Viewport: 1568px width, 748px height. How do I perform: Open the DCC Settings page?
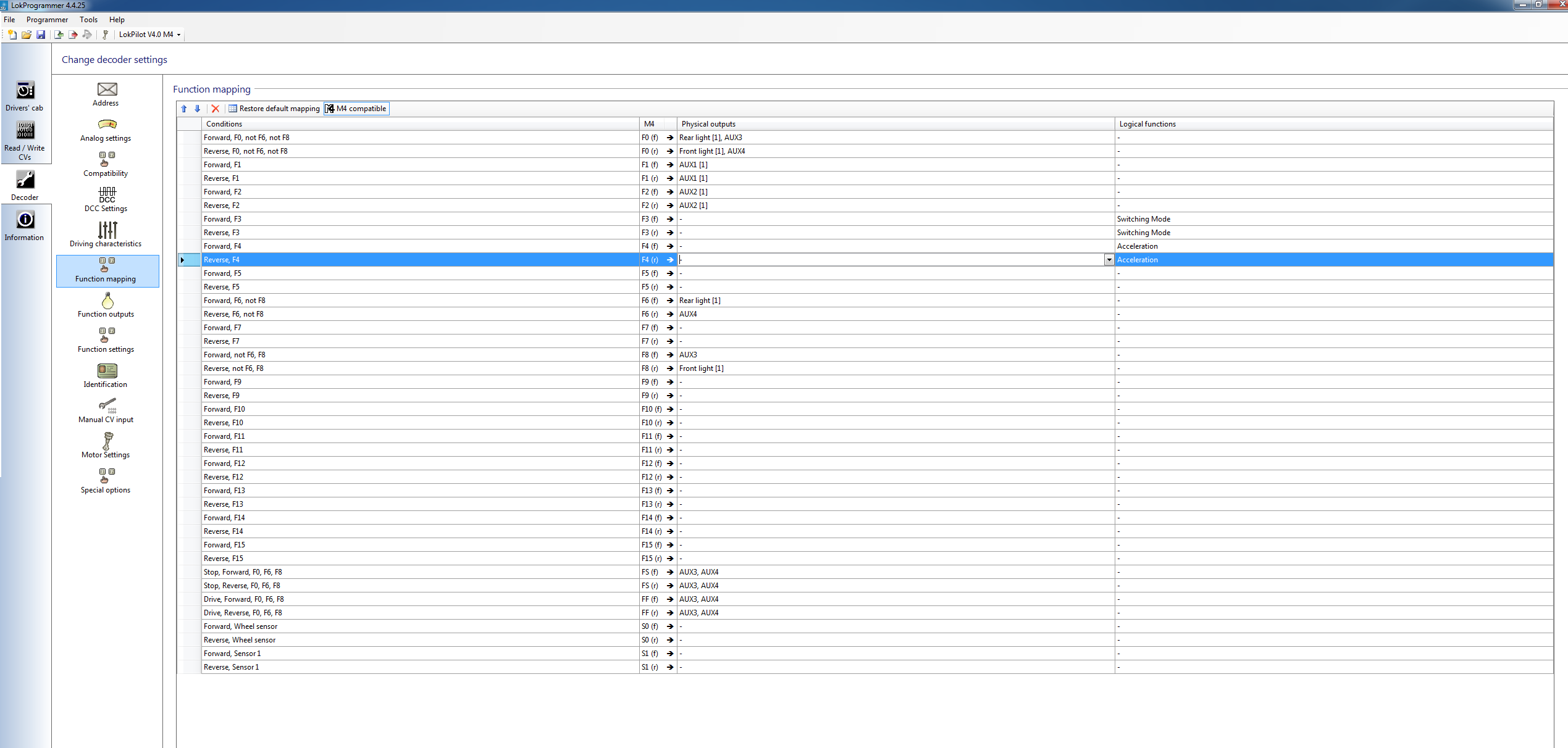click(106, 200)
